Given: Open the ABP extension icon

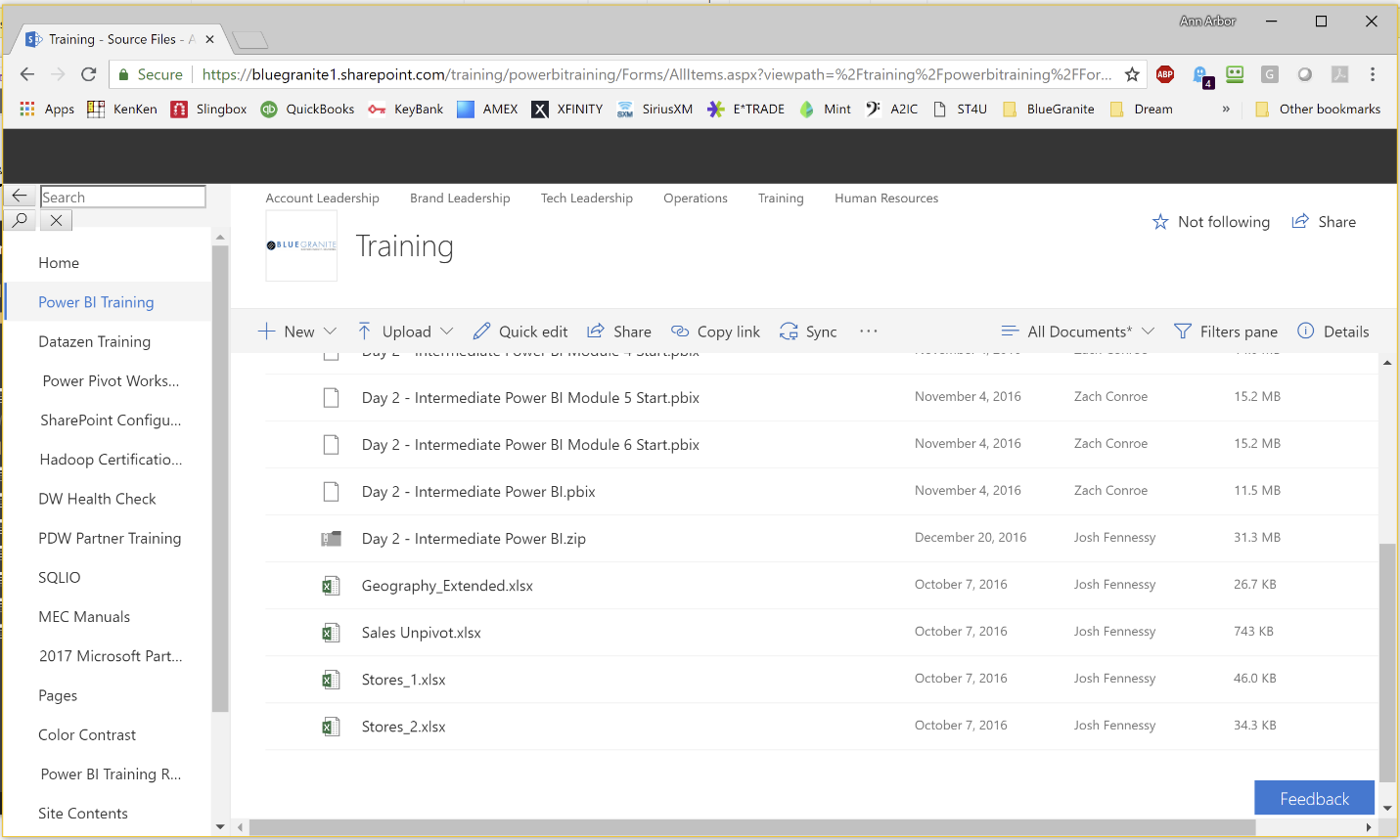Looking at the screenshot, I should (1165, 74).
